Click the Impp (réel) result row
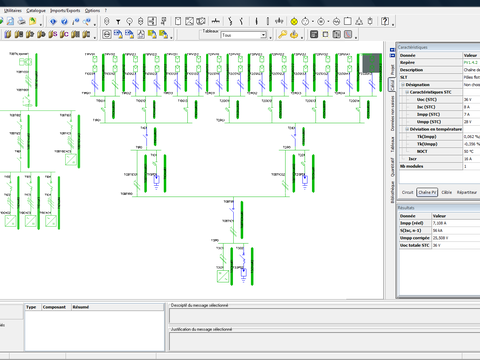 click(439, 223)
